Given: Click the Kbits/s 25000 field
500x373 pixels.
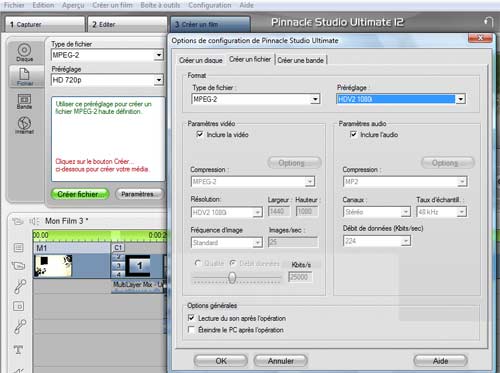Looking at the screenshot, I should click(x=300, y=277).
